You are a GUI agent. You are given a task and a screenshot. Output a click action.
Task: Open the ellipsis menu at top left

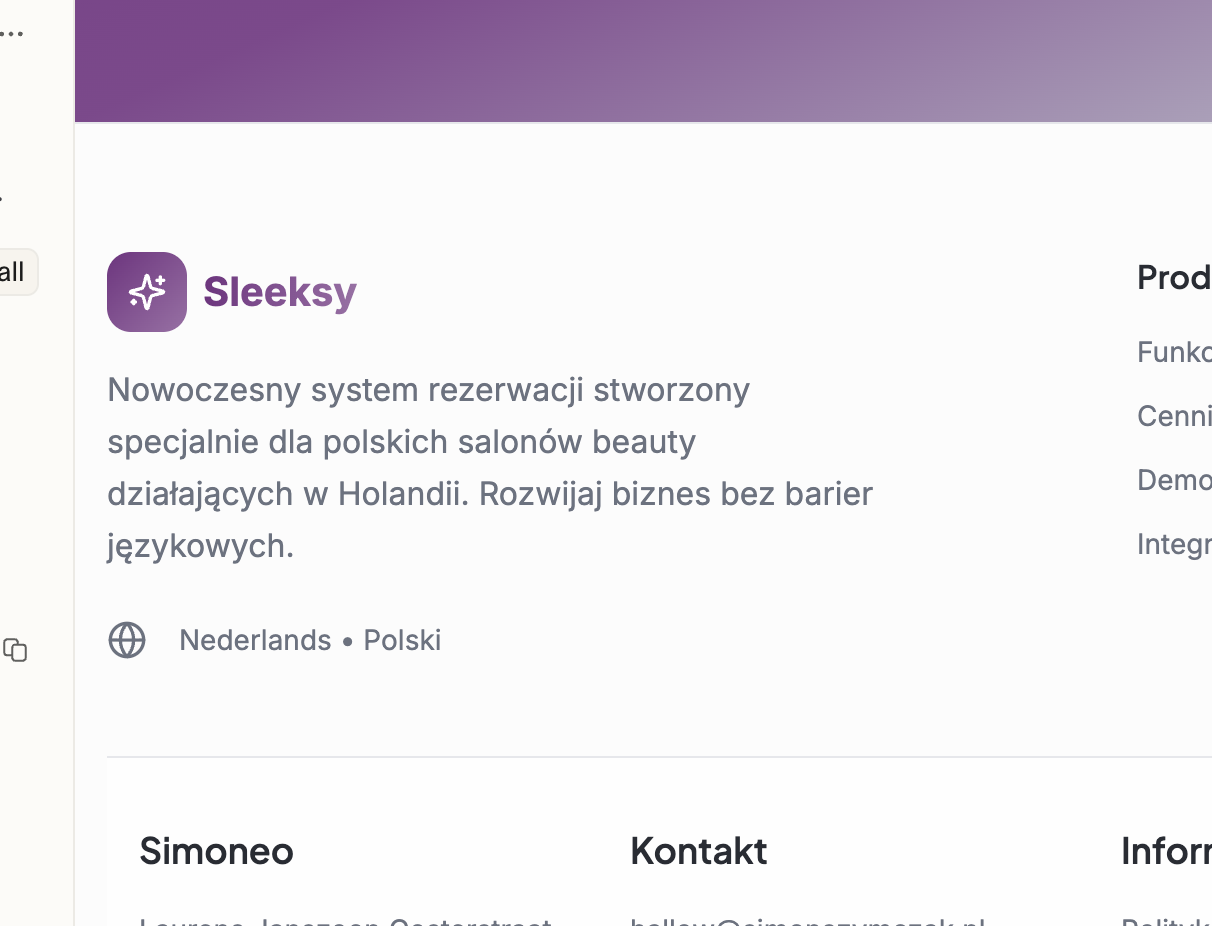12,33
